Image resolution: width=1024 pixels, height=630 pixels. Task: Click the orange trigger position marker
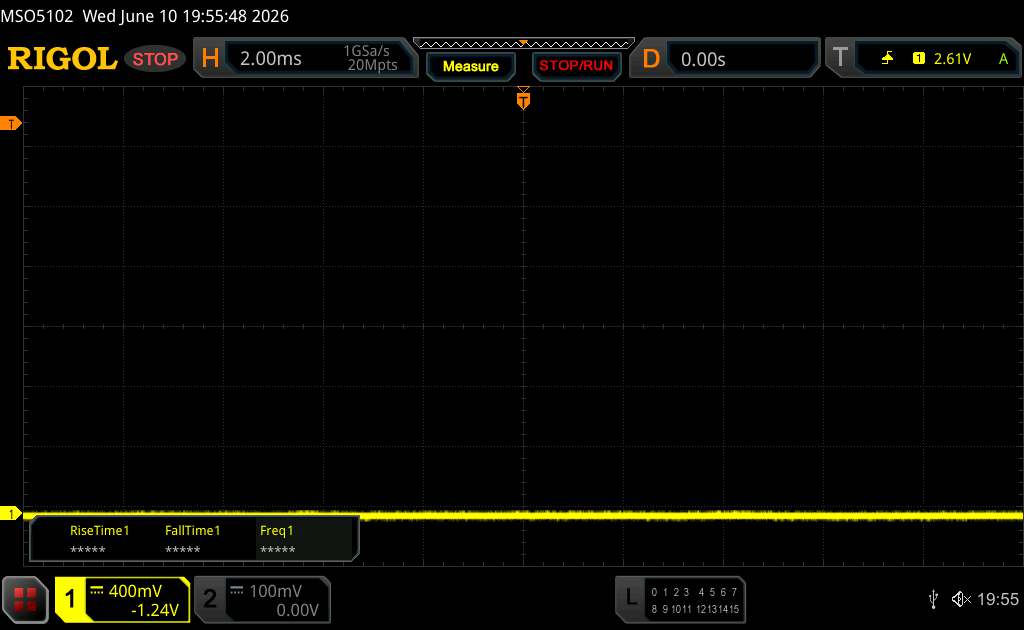pyautogui.click(x=523, y=100)
